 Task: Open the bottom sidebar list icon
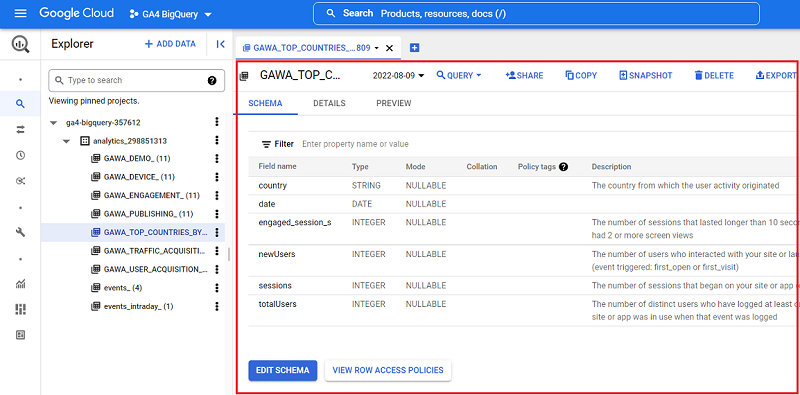[x=20, y=335]
